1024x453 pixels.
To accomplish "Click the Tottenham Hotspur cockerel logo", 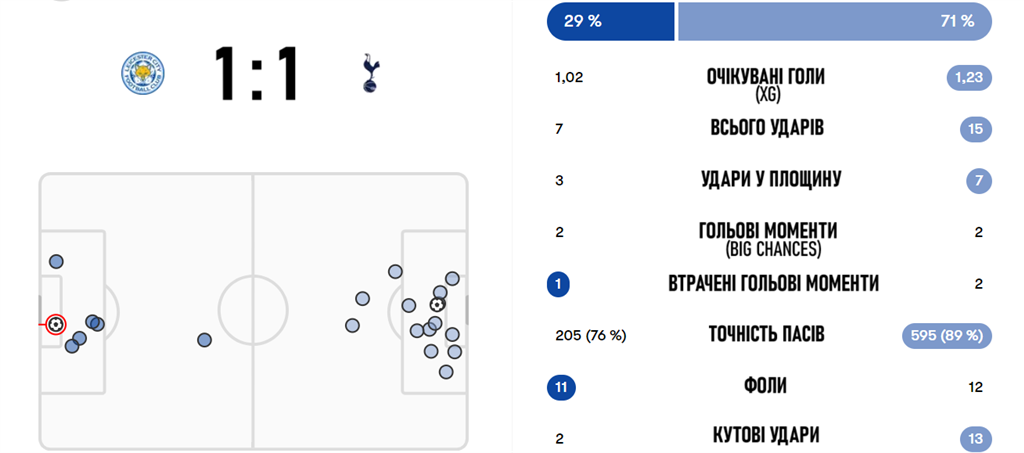I will [x=370, y=73].
